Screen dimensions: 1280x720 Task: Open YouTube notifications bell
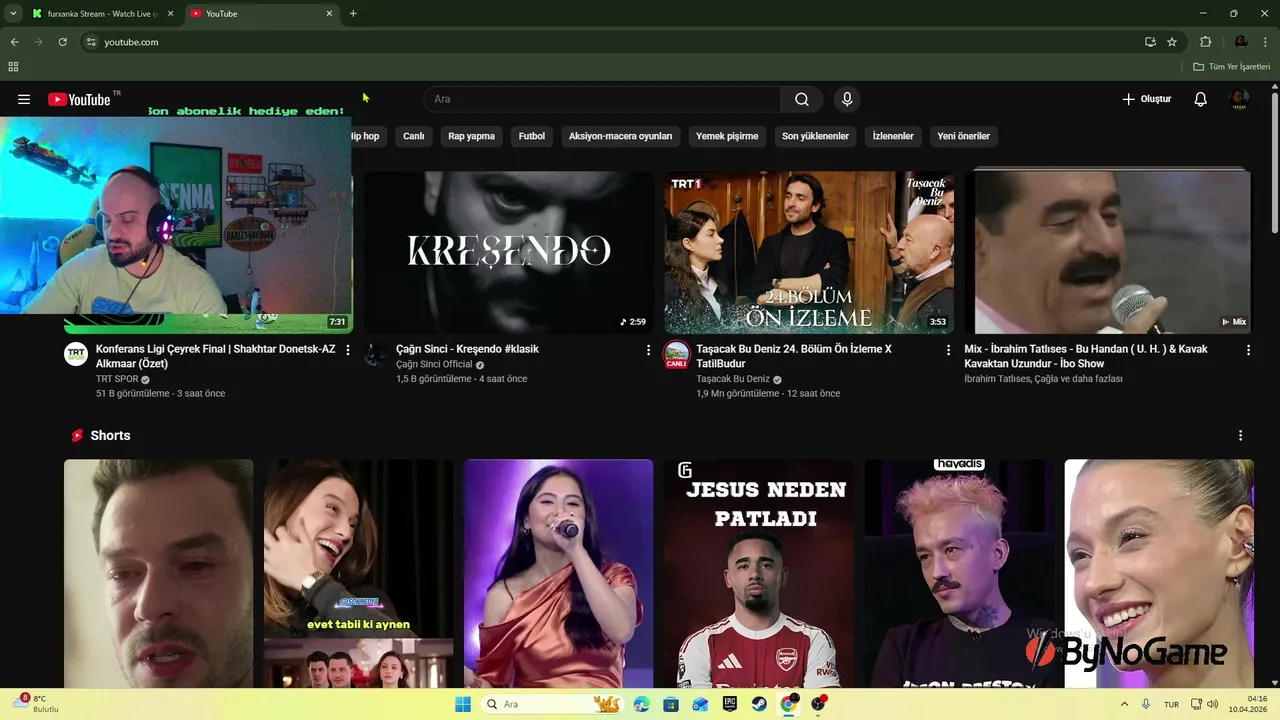tap(1200, 99)
